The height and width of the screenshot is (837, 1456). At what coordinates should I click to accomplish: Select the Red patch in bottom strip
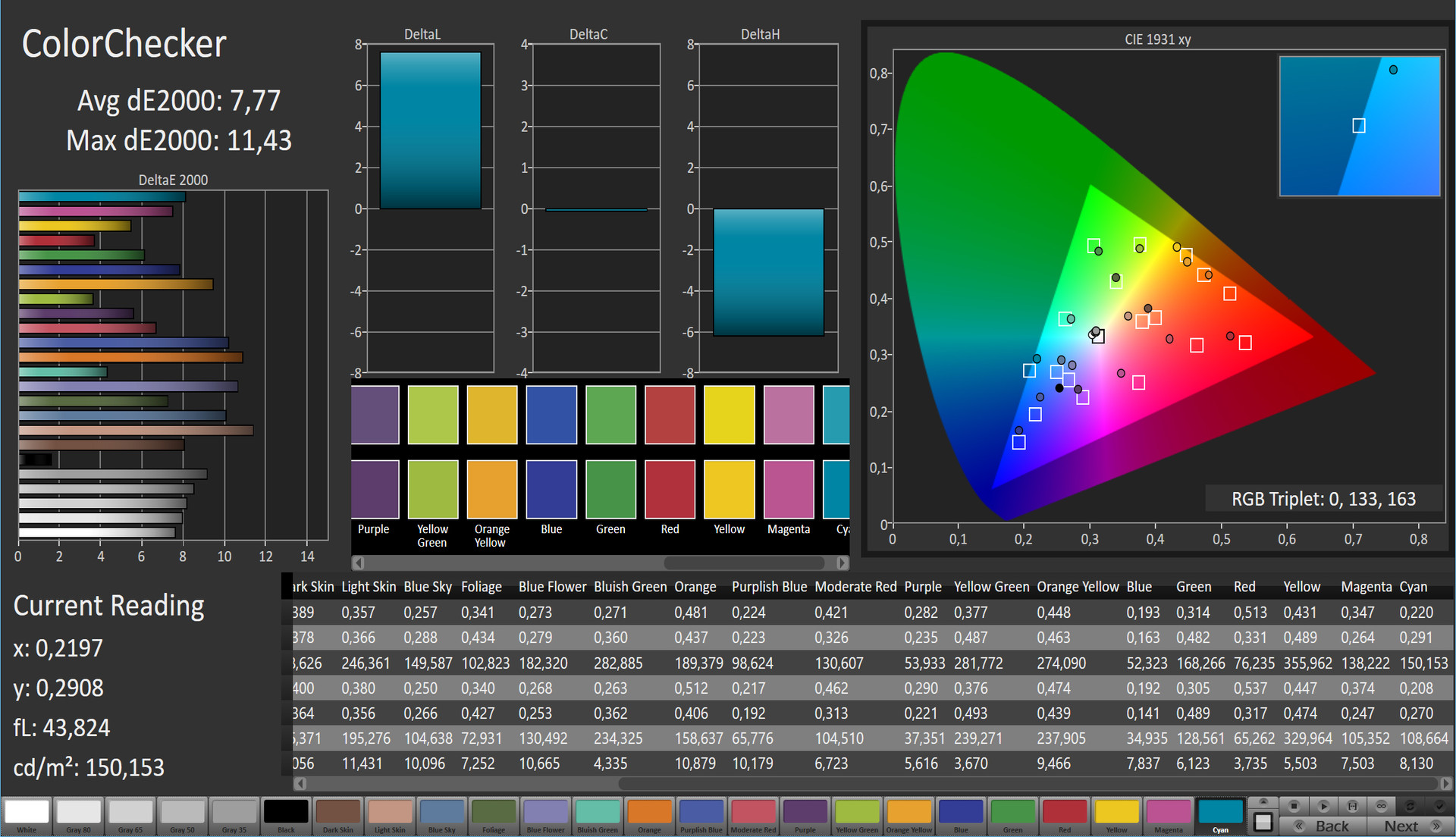click(1065, 816)
